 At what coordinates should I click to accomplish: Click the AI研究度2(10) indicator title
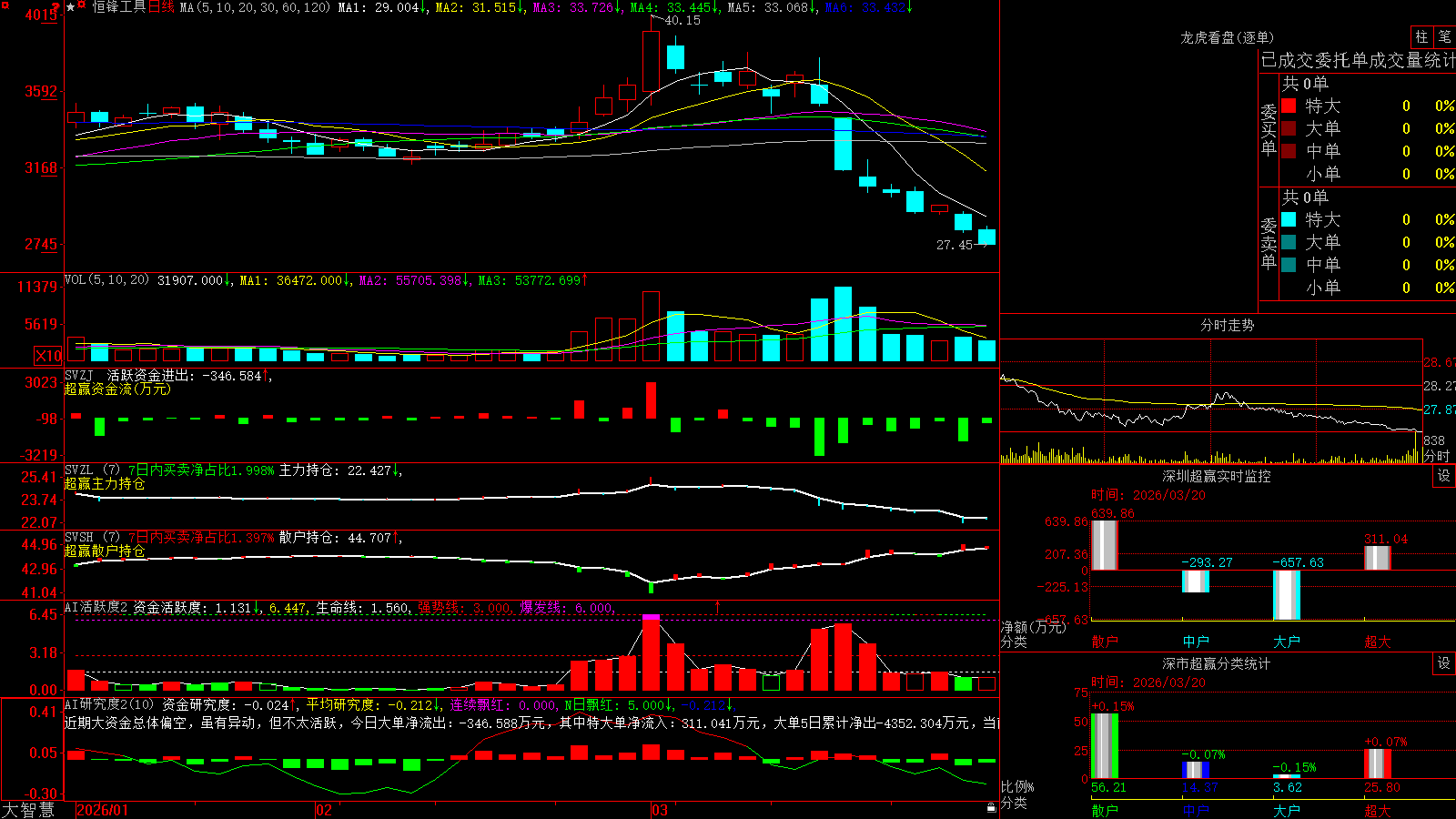pos(109,704)
